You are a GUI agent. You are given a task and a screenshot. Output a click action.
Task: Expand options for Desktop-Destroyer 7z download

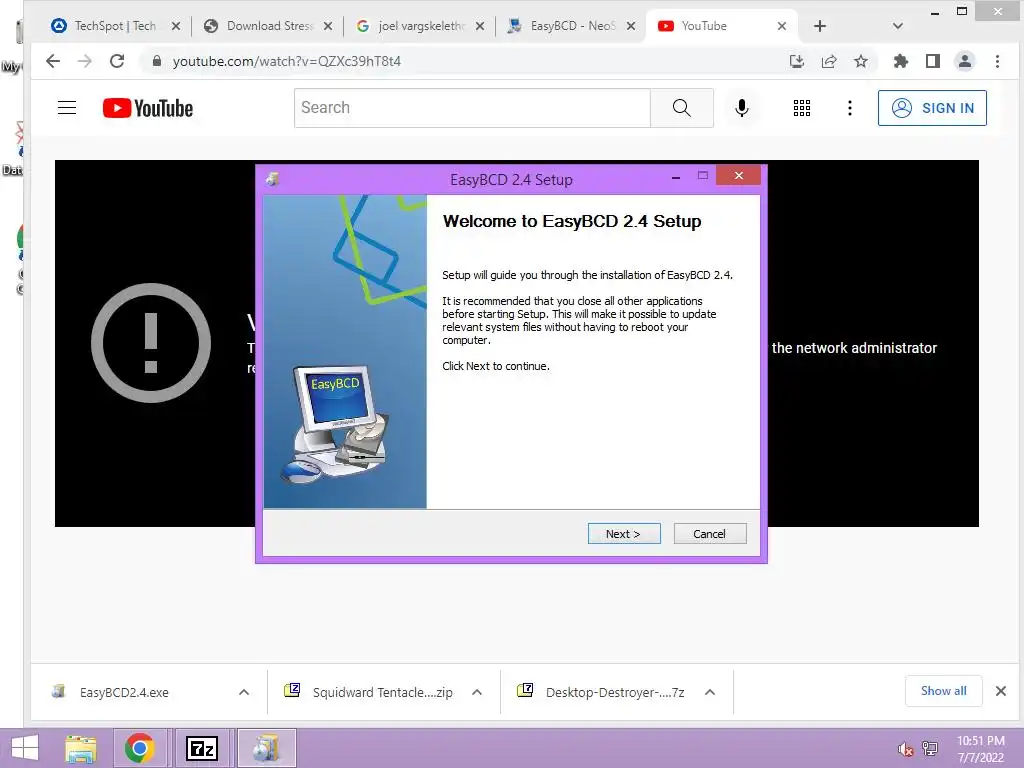click(x=710, y=692)
